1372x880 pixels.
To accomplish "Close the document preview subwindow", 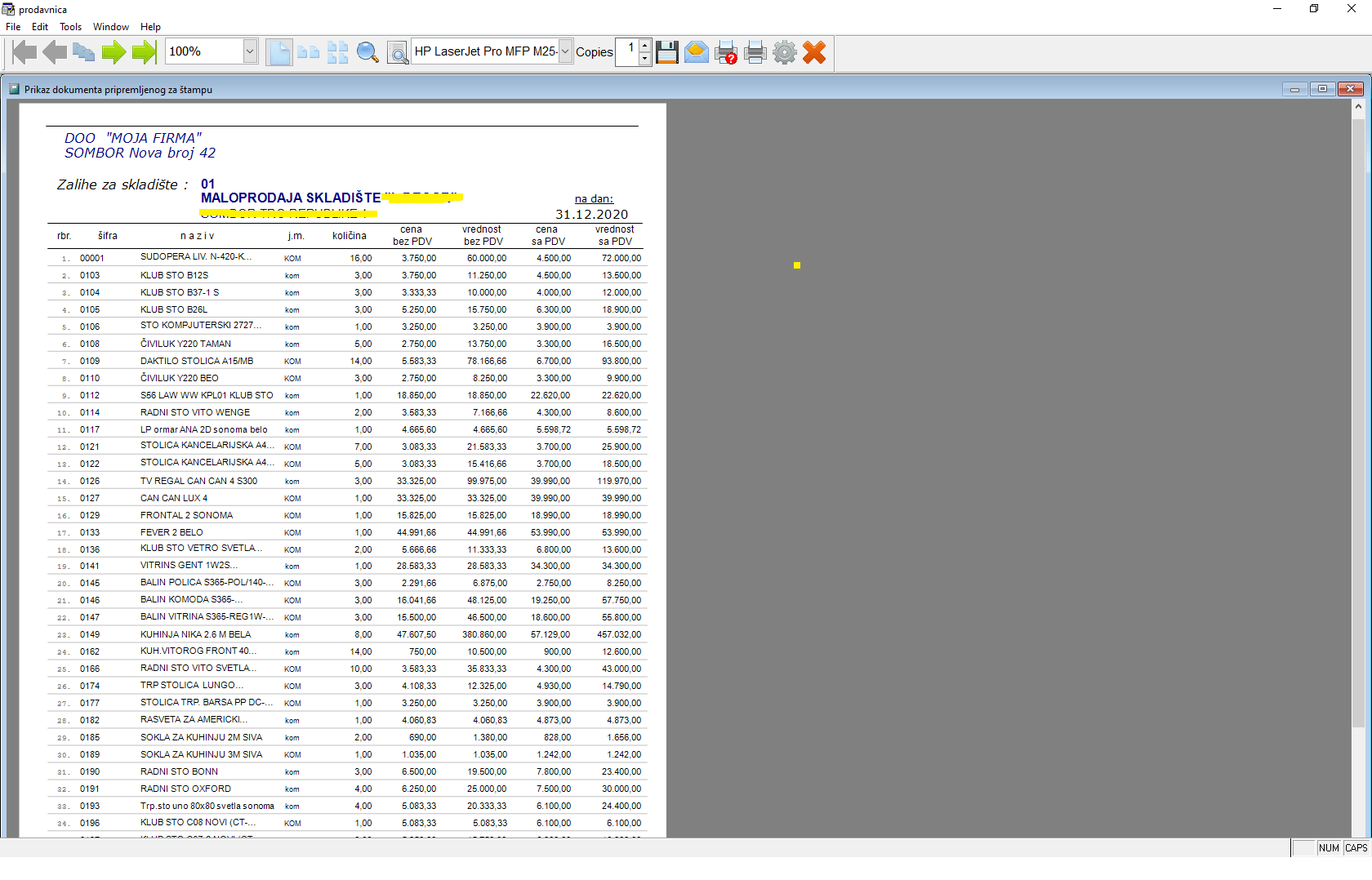I will click(x=1350, y=89).
